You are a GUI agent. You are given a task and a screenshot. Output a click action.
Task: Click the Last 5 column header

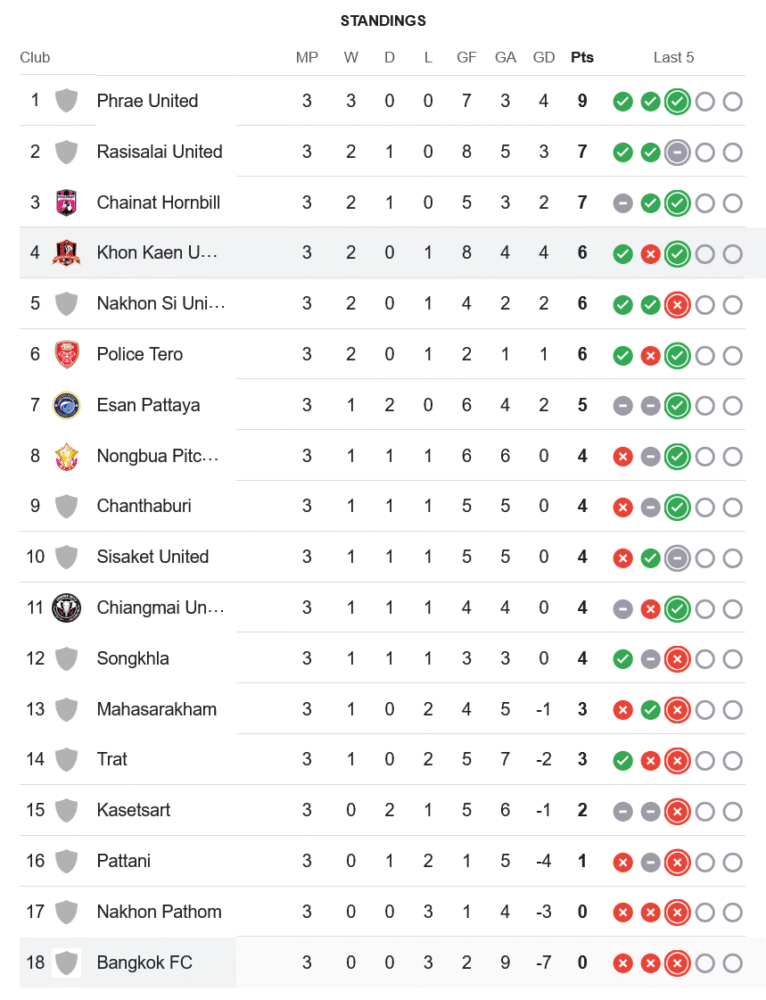tap(674, 57)
